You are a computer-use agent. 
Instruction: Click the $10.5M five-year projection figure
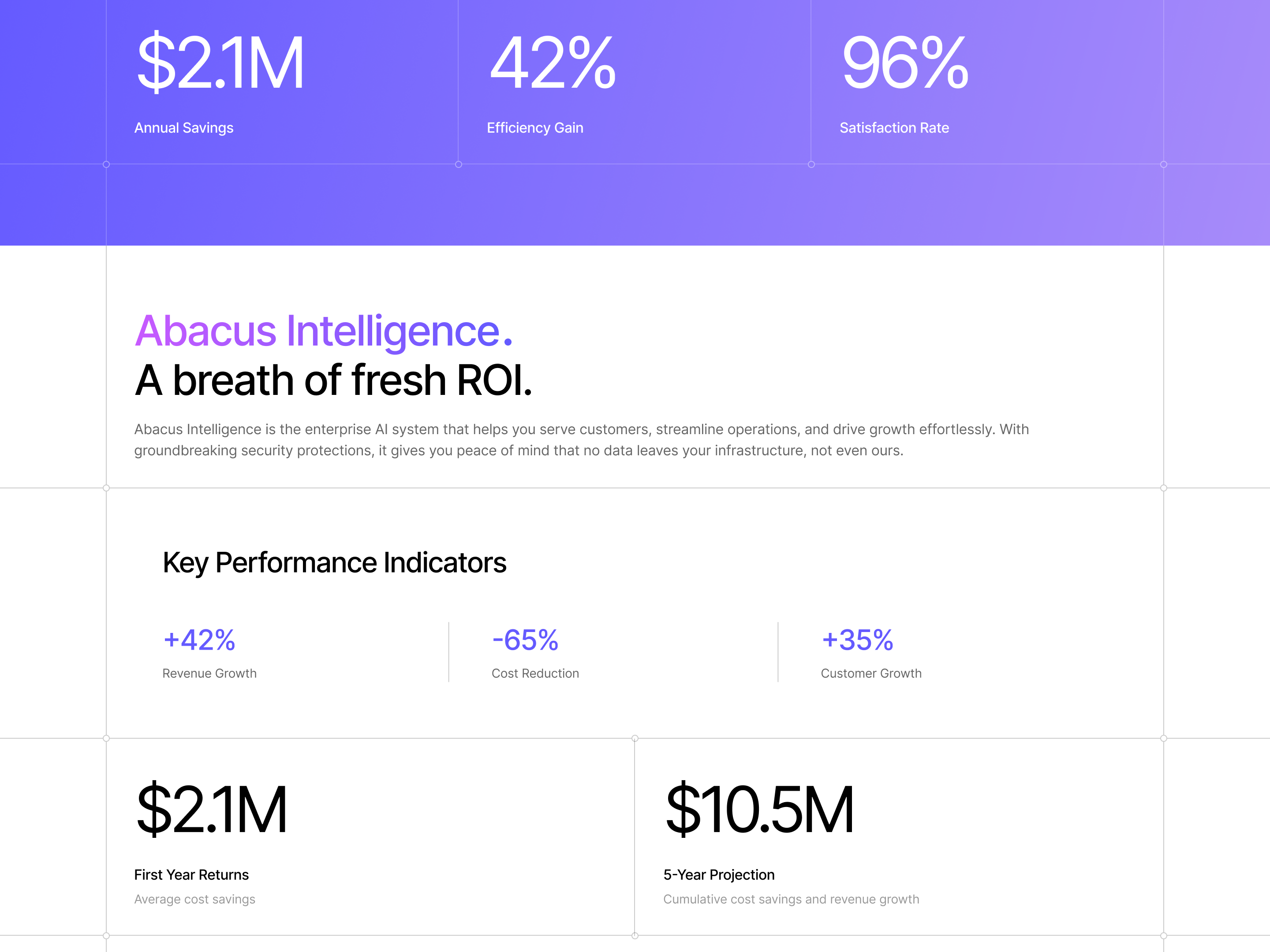(759, 810)
